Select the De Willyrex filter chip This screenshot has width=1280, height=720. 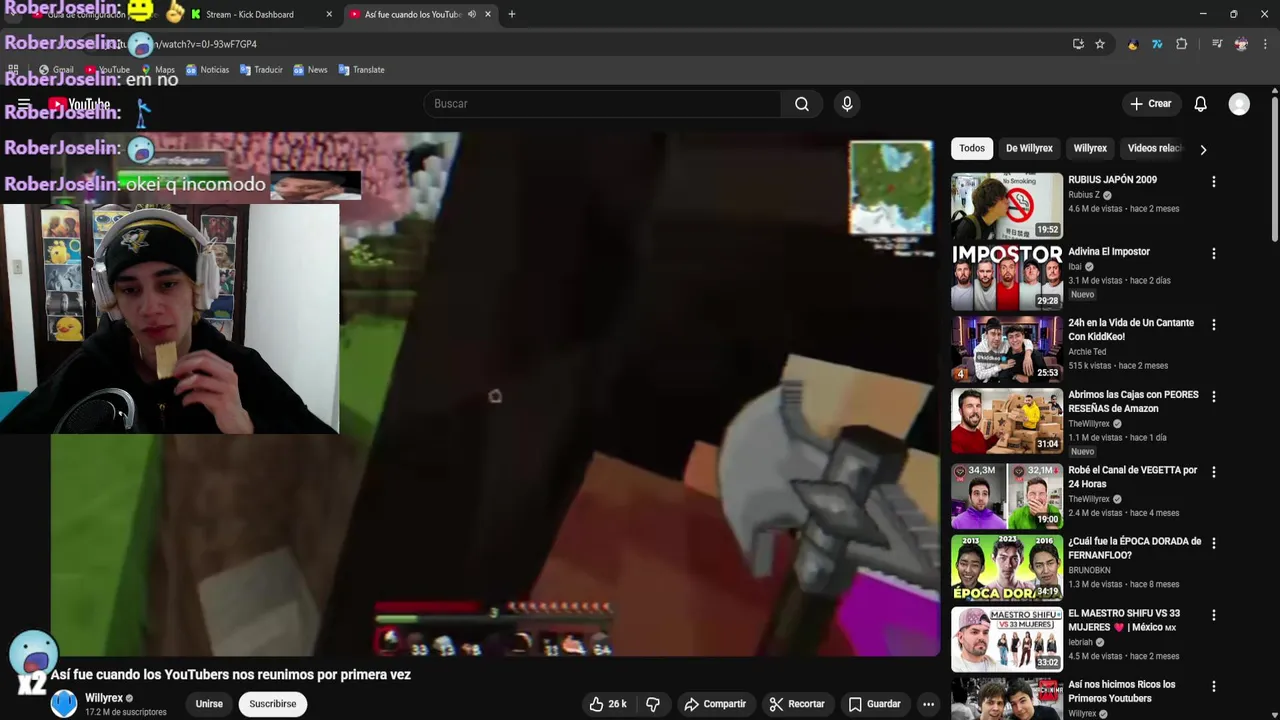[x=1029, y=148]
